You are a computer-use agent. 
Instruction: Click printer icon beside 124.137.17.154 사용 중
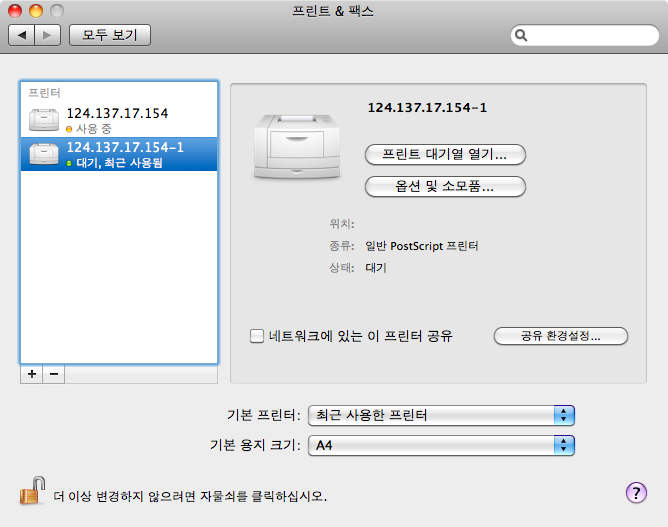tap(44, 120)
